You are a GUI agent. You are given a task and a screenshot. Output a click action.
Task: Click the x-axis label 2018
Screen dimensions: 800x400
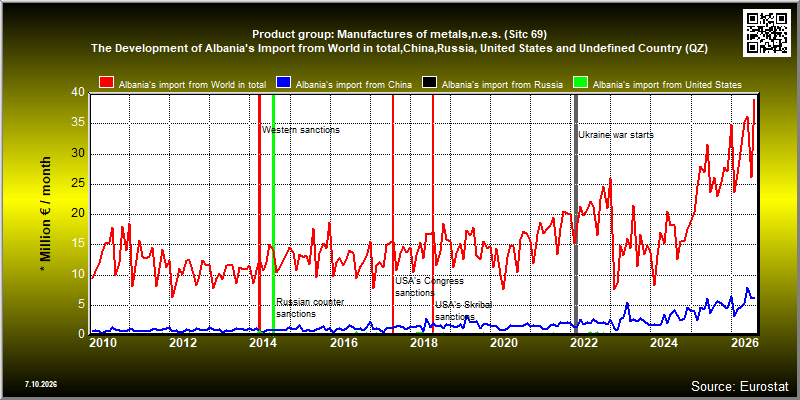423,342
